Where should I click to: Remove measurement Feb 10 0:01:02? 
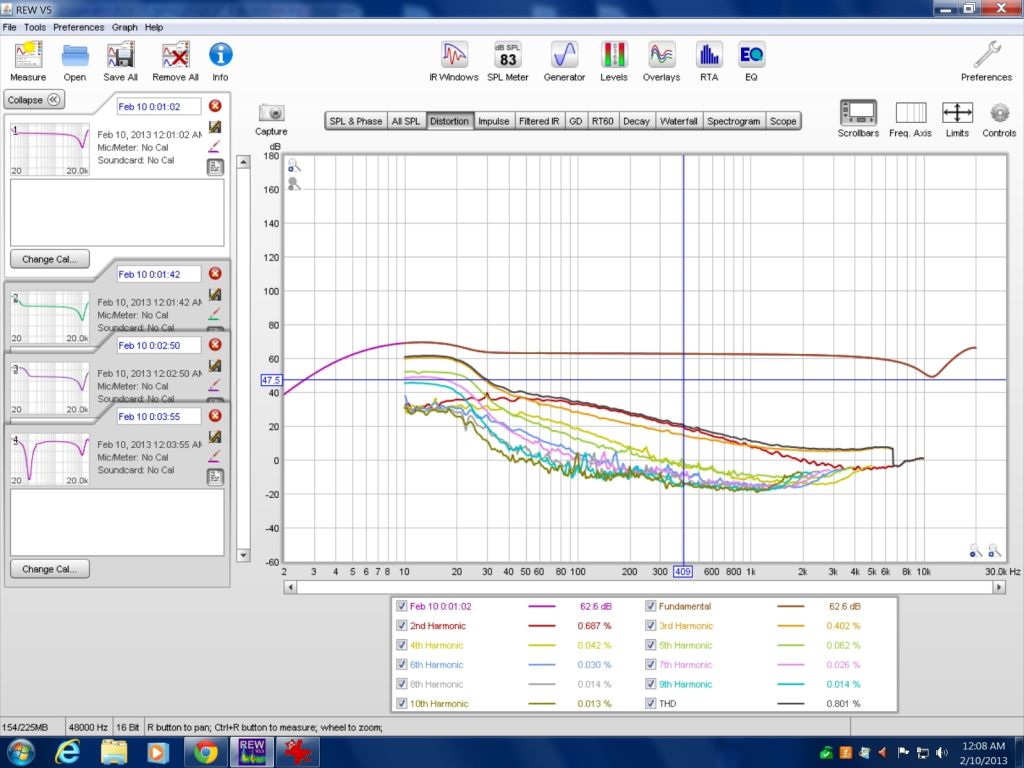(215, 106)
